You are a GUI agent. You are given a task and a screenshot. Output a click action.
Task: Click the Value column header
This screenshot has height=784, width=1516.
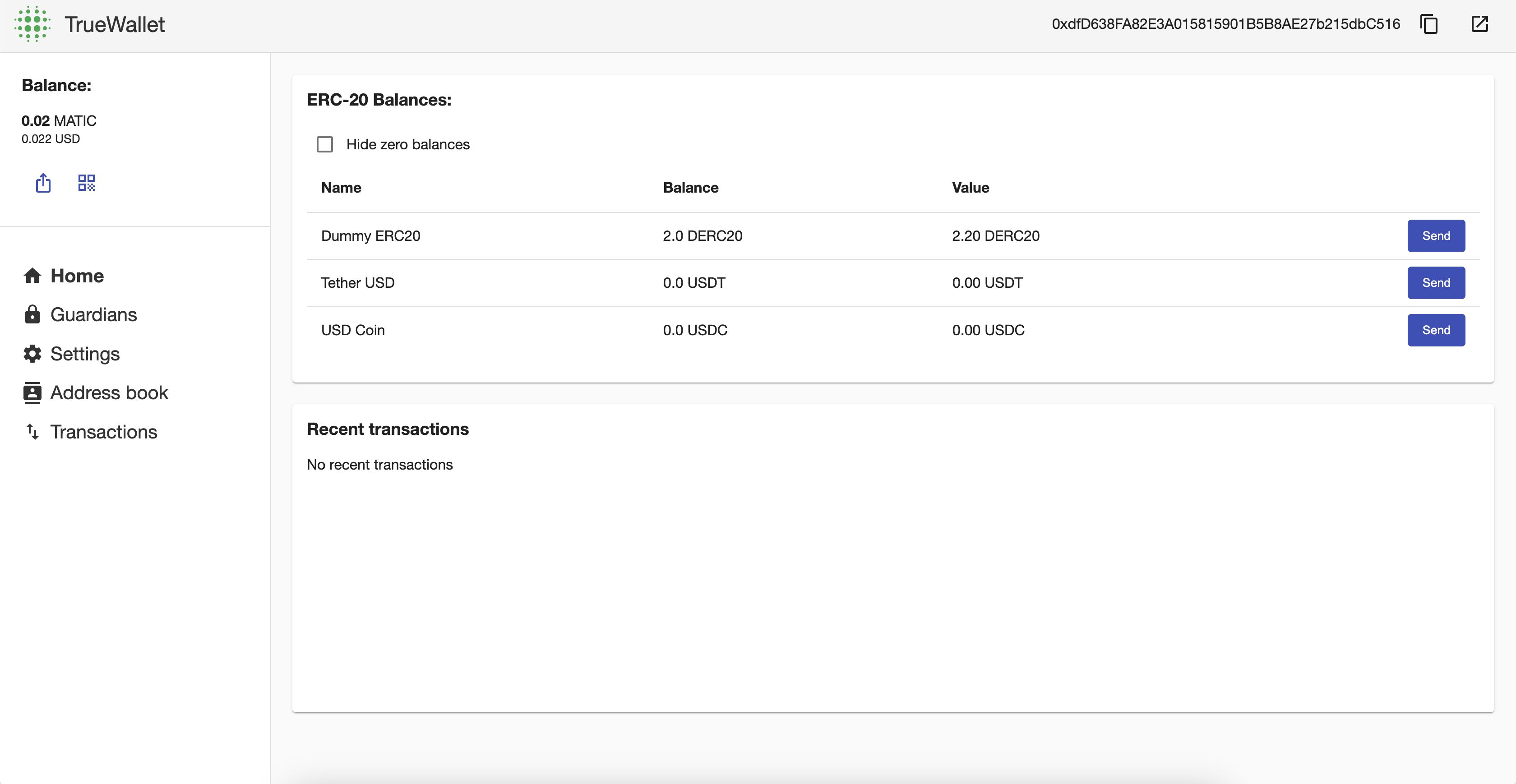971,188
